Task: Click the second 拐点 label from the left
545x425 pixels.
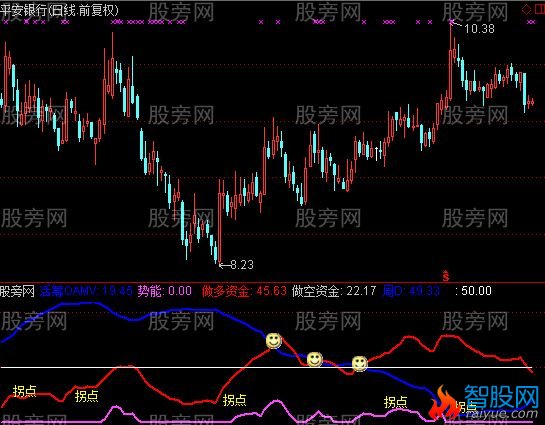Action: click(87, 396)
